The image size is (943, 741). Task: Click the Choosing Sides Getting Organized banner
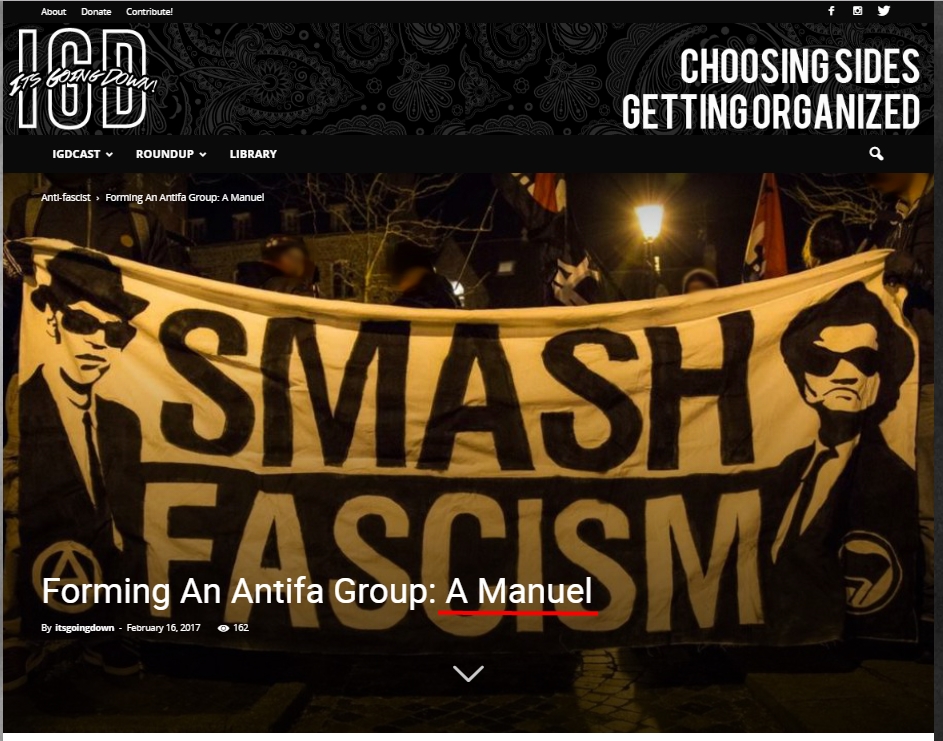coord(770,88)
